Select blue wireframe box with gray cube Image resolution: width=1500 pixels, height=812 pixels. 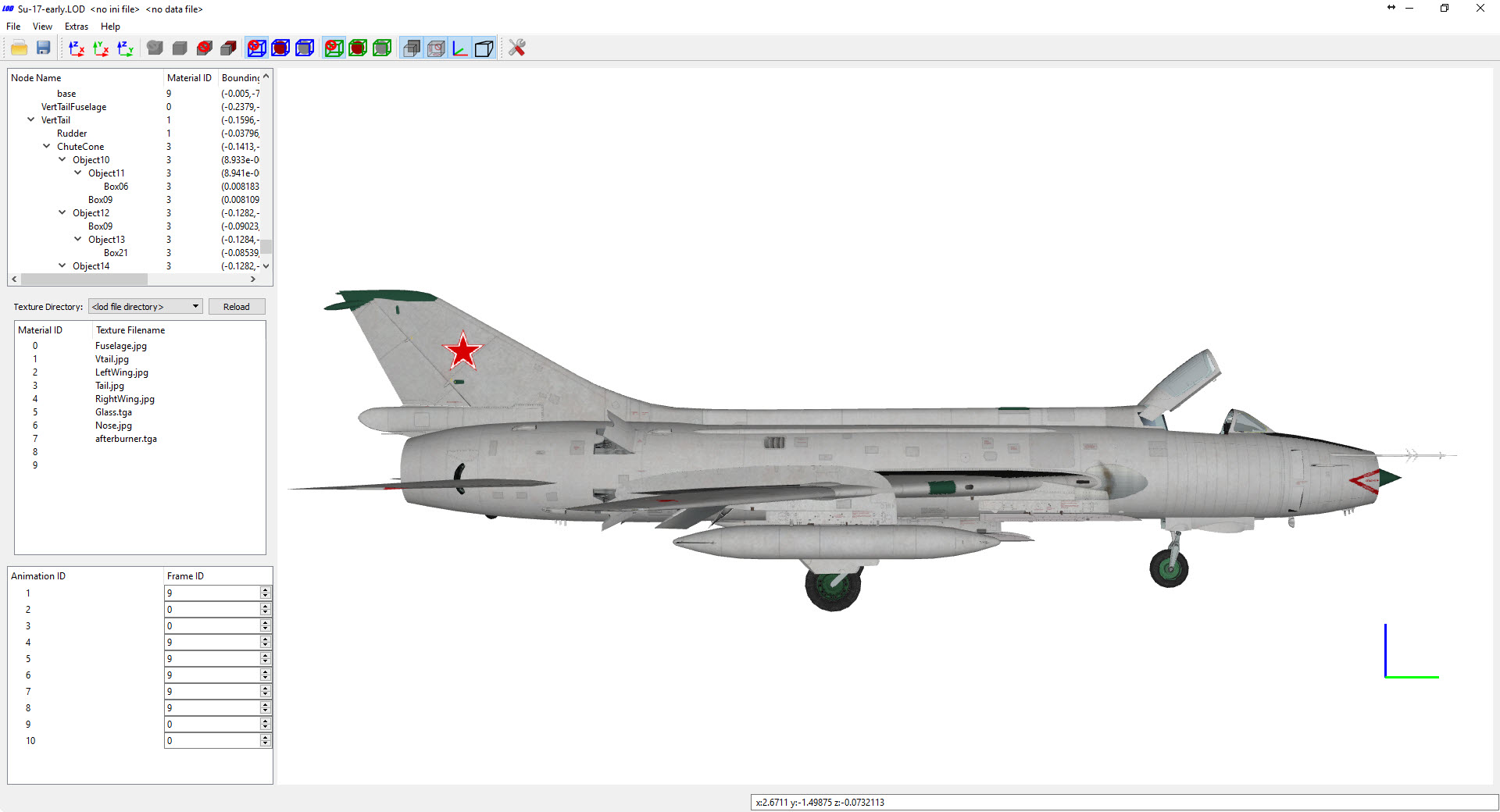[305, 48]
